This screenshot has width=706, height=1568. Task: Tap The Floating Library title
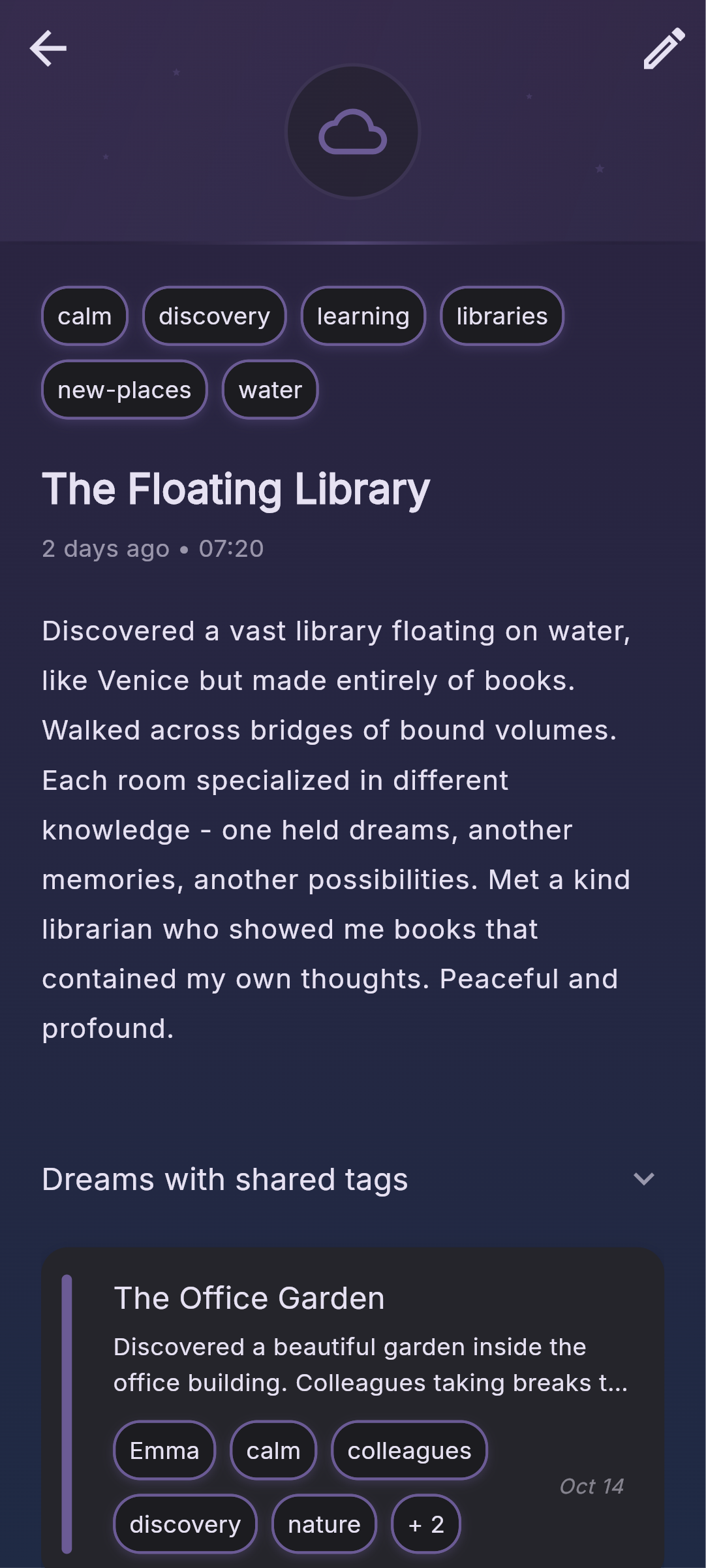236,490
